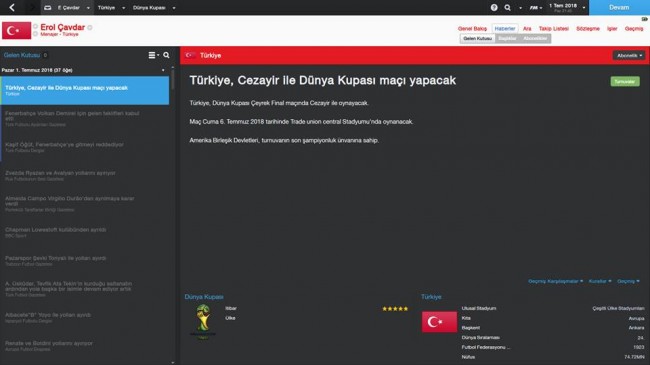
Task: Click the inbox list scrollbar thumb
Action: [x=172, y=80]
